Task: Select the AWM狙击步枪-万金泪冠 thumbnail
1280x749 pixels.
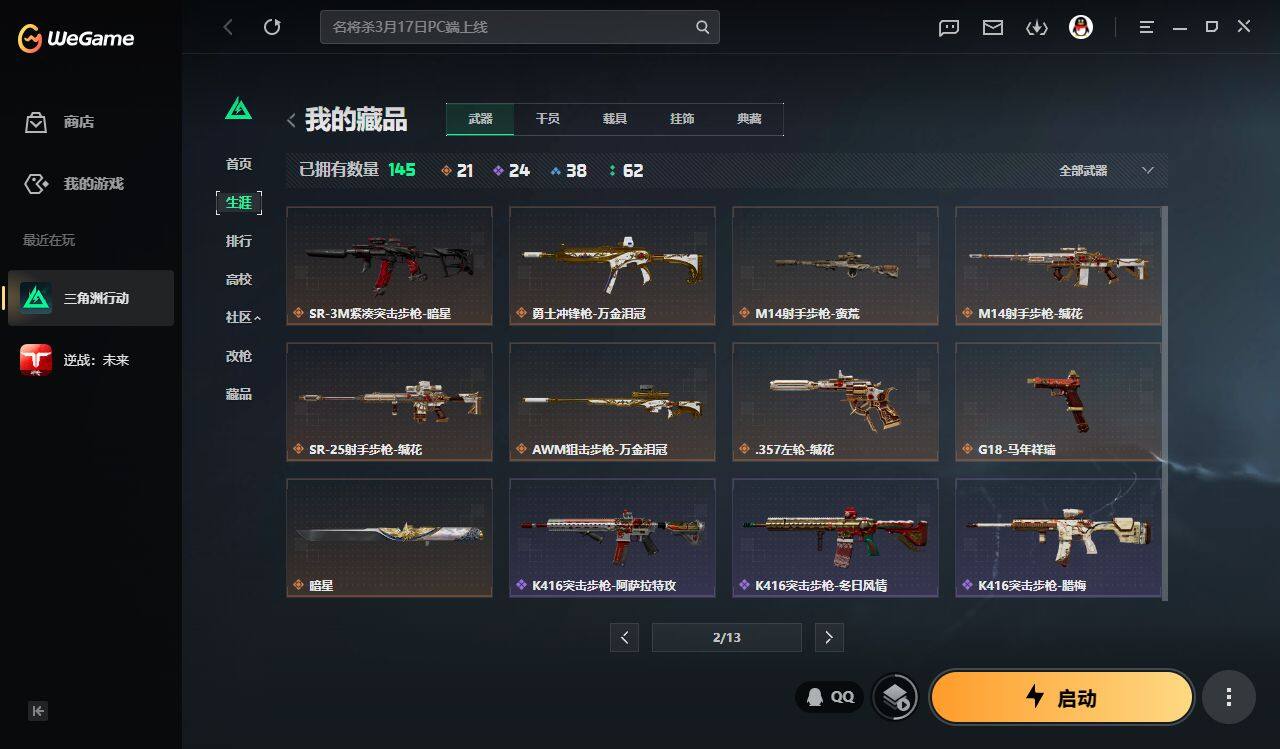Action: 612,402
